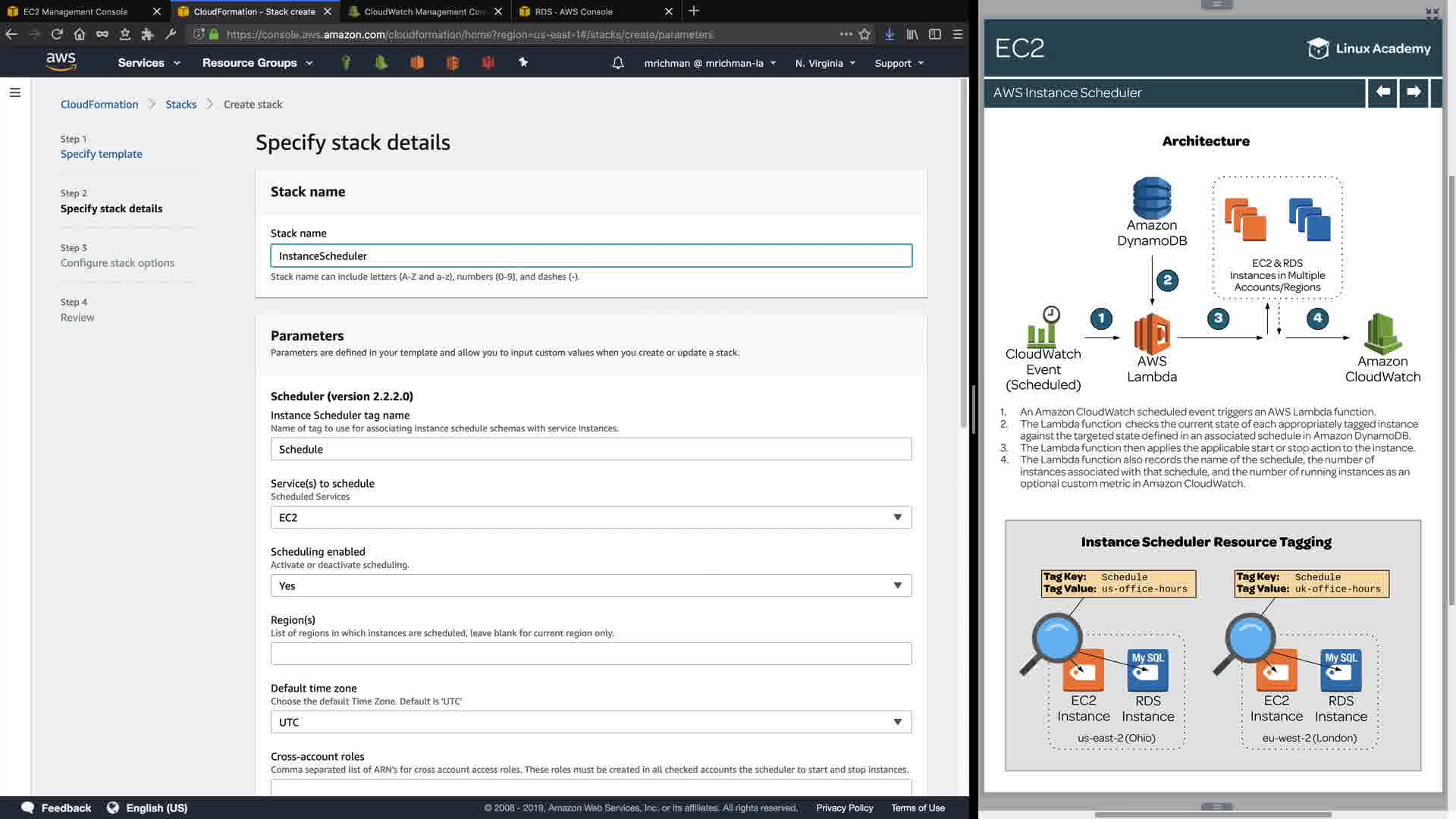Switch to the RDS - AWS Console tab
This screenshot has width=1456, height=819.
click(x=573, y=11)
